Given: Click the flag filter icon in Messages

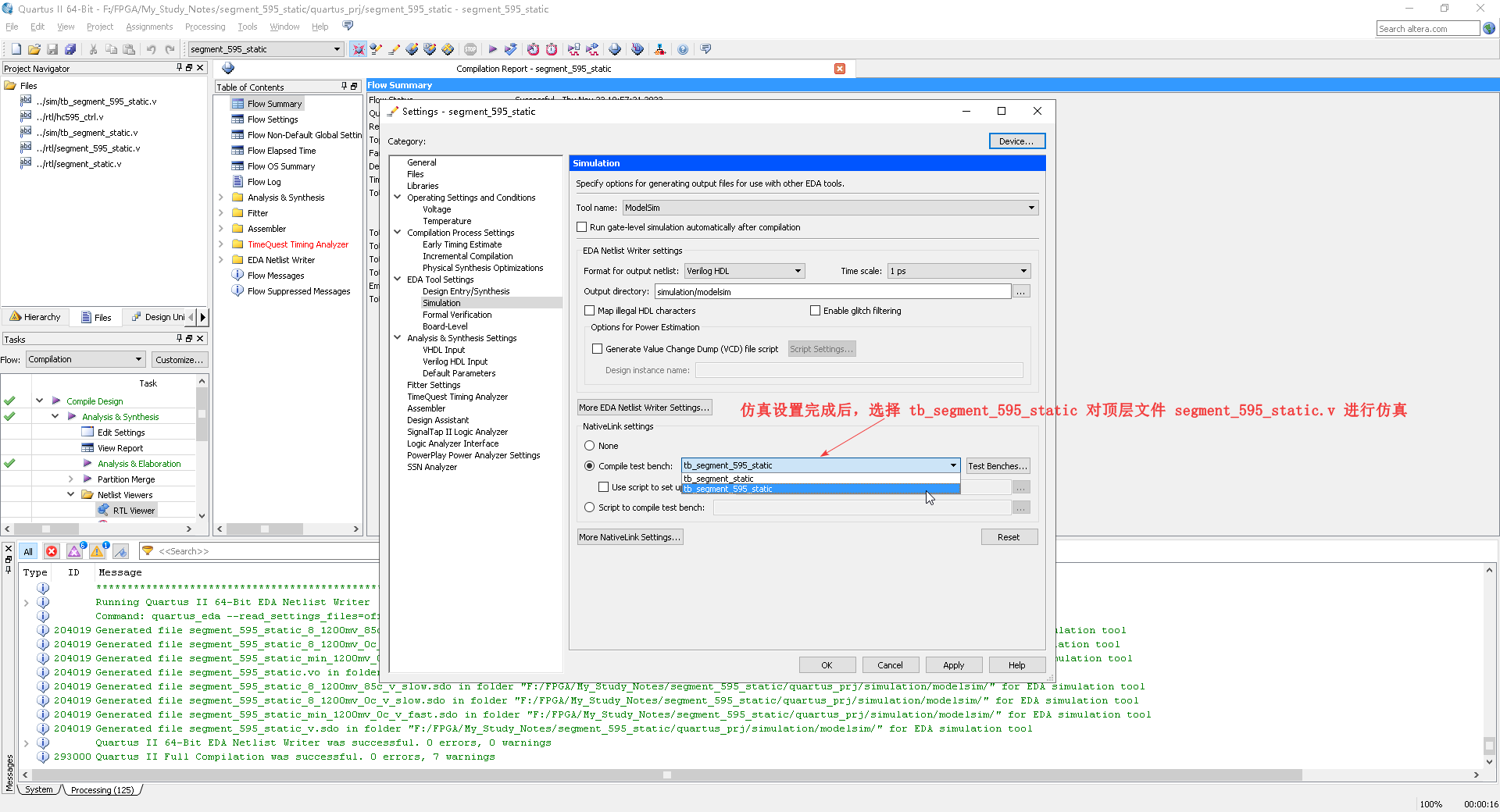Looking at the screenshot, I should click(120, 551).
